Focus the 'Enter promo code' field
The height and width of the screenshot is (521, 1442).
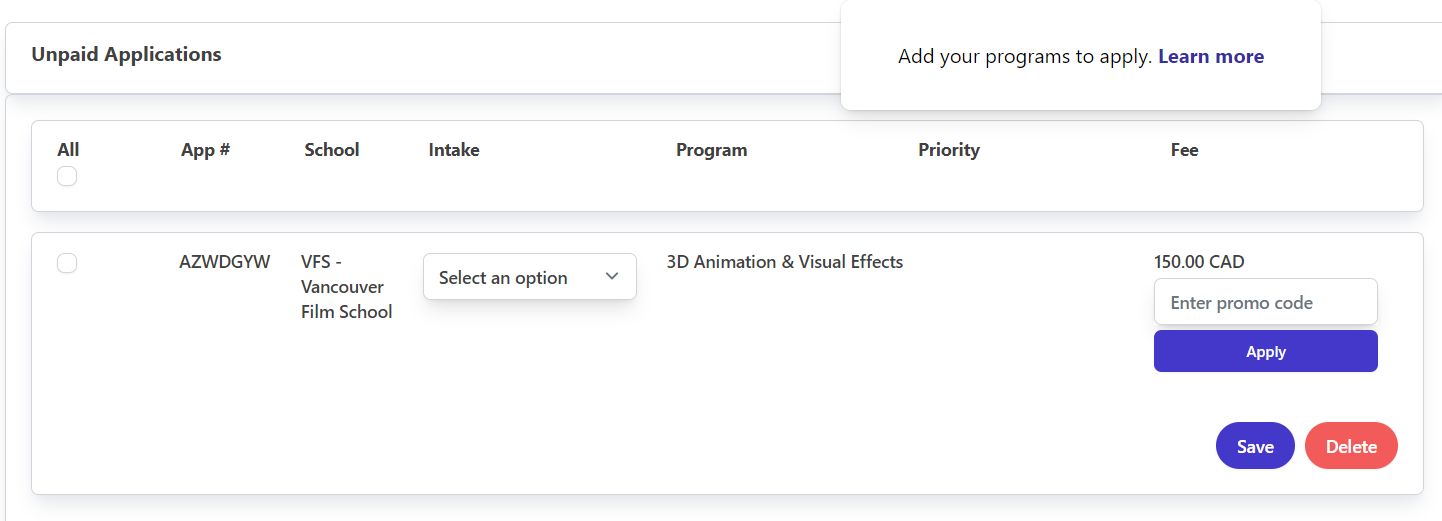(x=1266, y=302)
